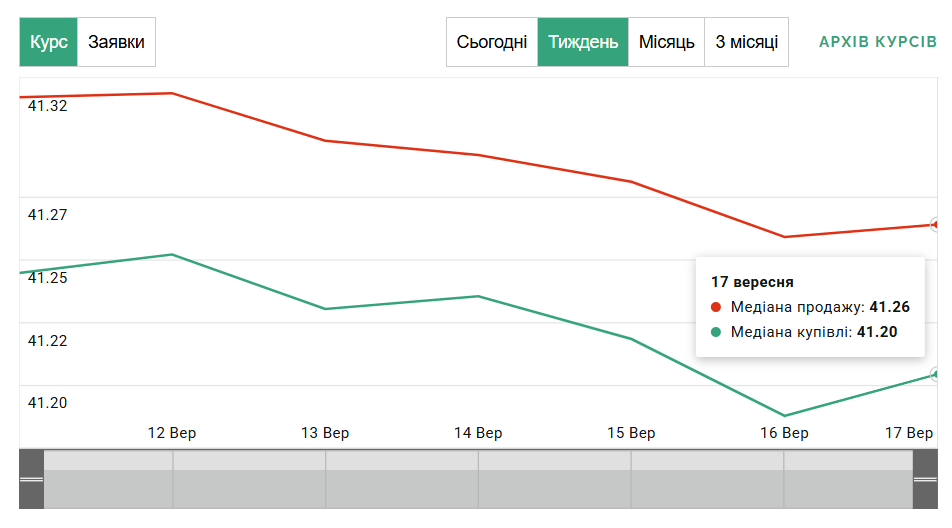
Task: Select the Сьогодні period
Action: tap(492, 42)
